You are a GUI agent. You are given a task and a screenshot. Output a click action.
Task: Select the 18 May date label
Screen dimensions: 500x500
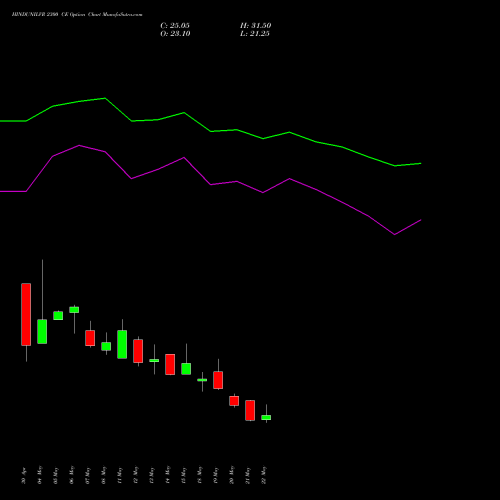point(200,475)
